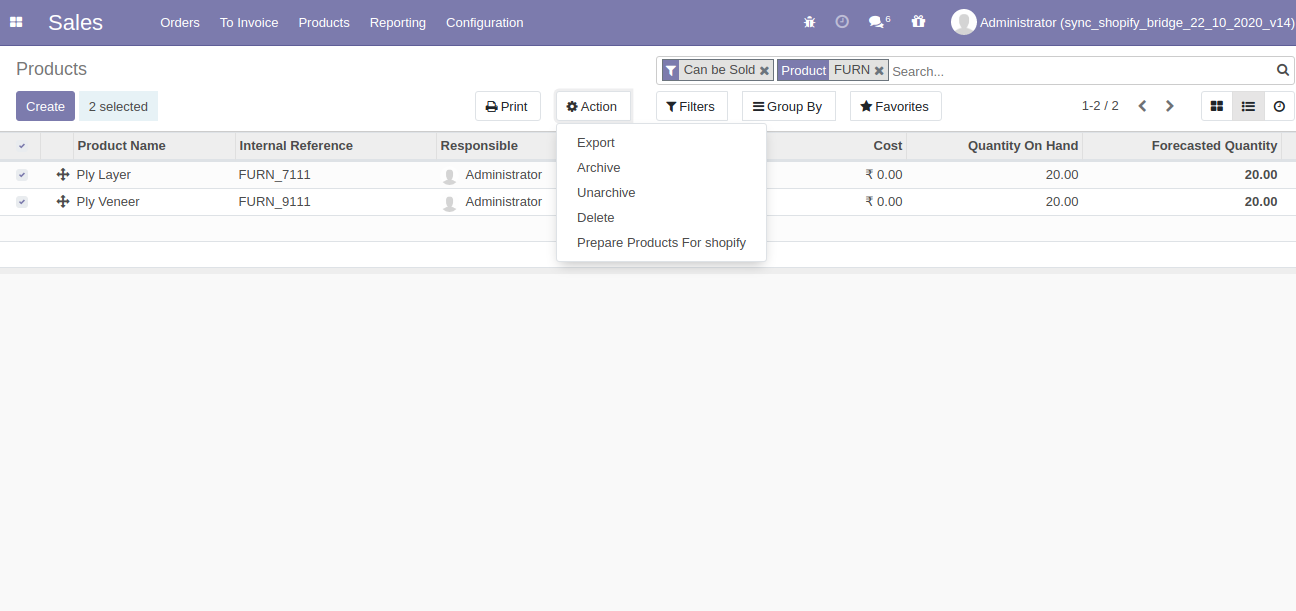Go to next page arrow

click(1170, 106)
